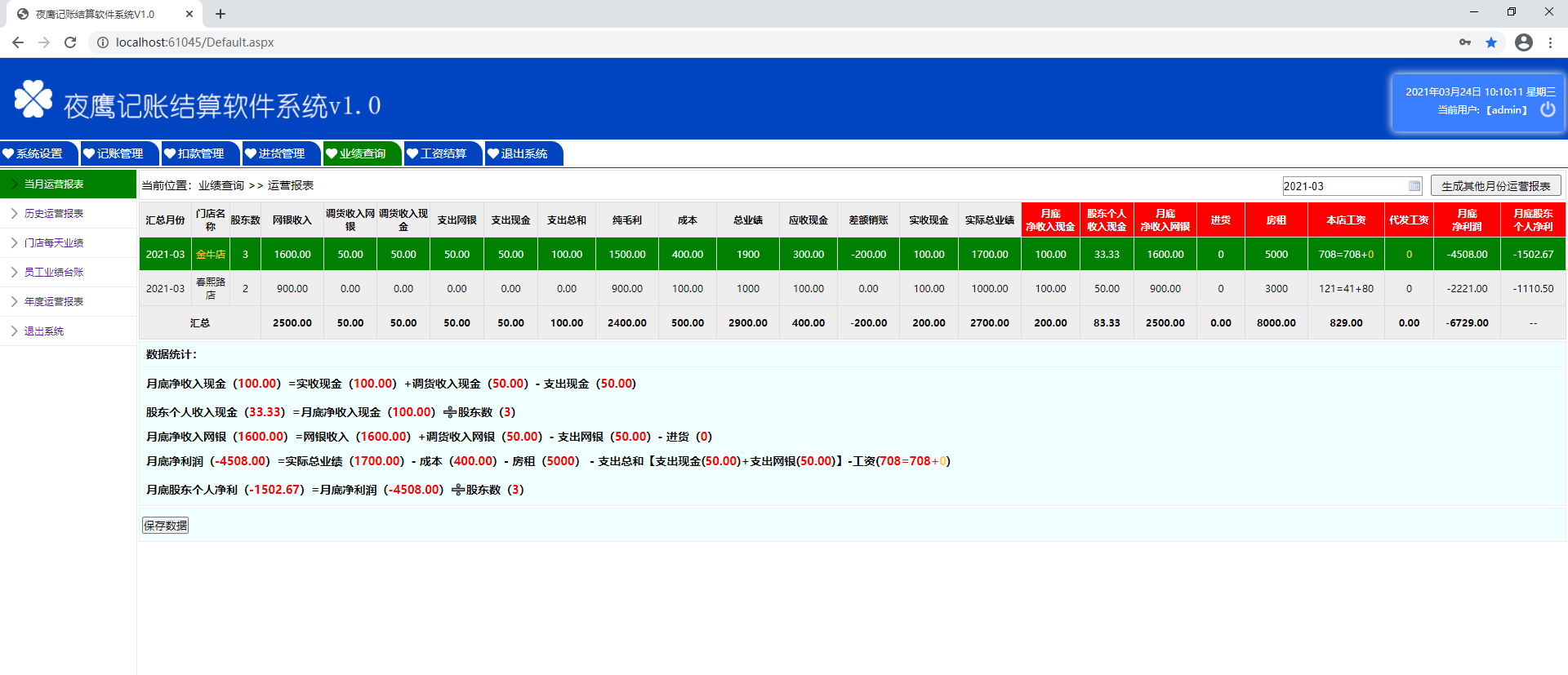Expand chevron beside 员工业绩台账
Viewport: 1568px width, 675px height.
(14, 273)
